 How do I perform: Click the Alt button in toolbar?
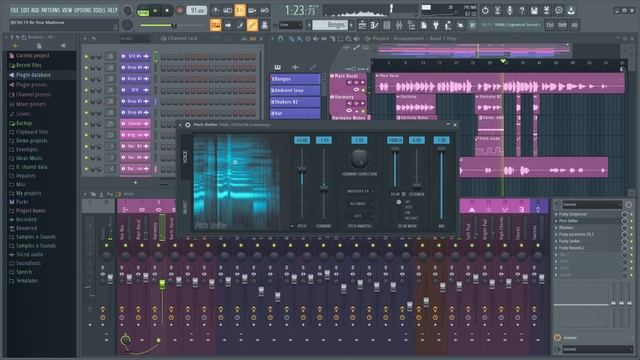(575, 25)
